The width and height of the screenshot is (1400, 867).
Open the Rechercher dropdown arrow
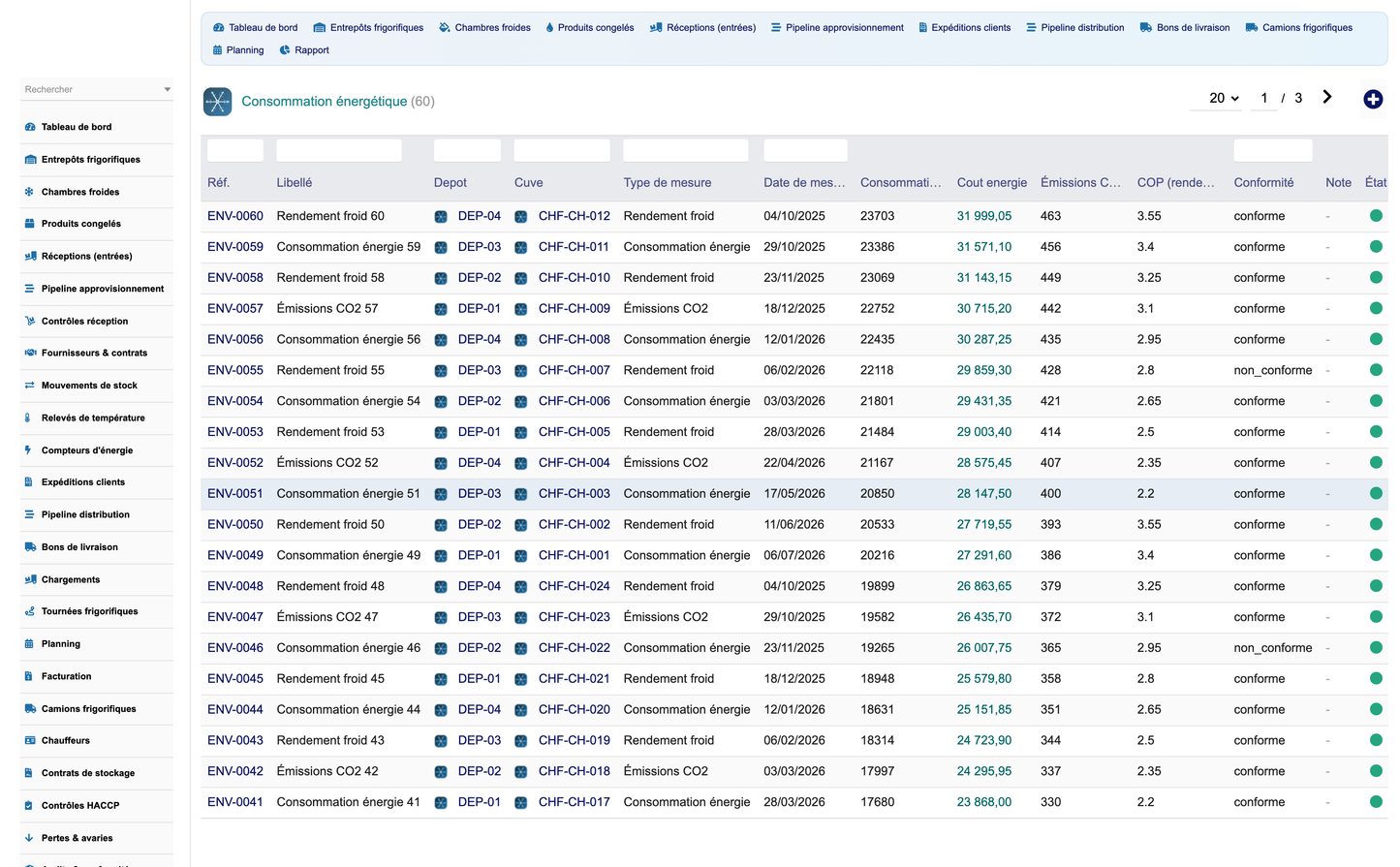(168, 90)
